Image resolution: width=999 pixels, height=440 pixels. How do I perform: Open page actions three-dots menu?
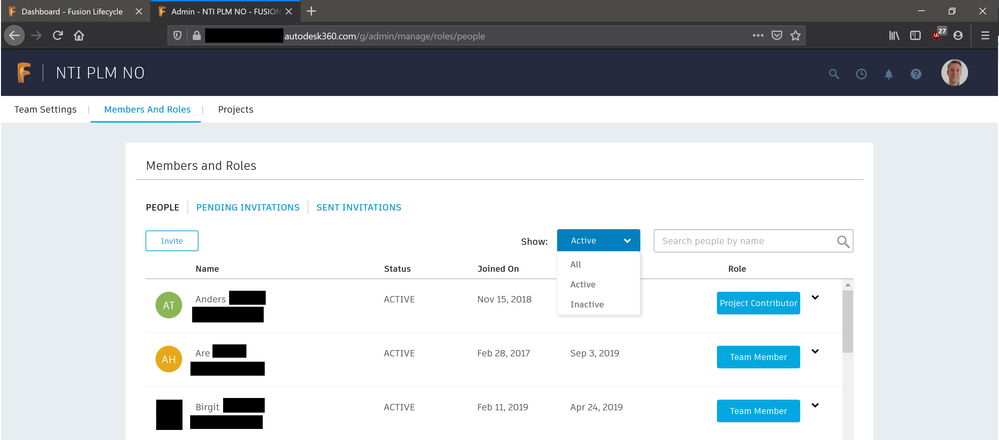click(x=758, y=36)
